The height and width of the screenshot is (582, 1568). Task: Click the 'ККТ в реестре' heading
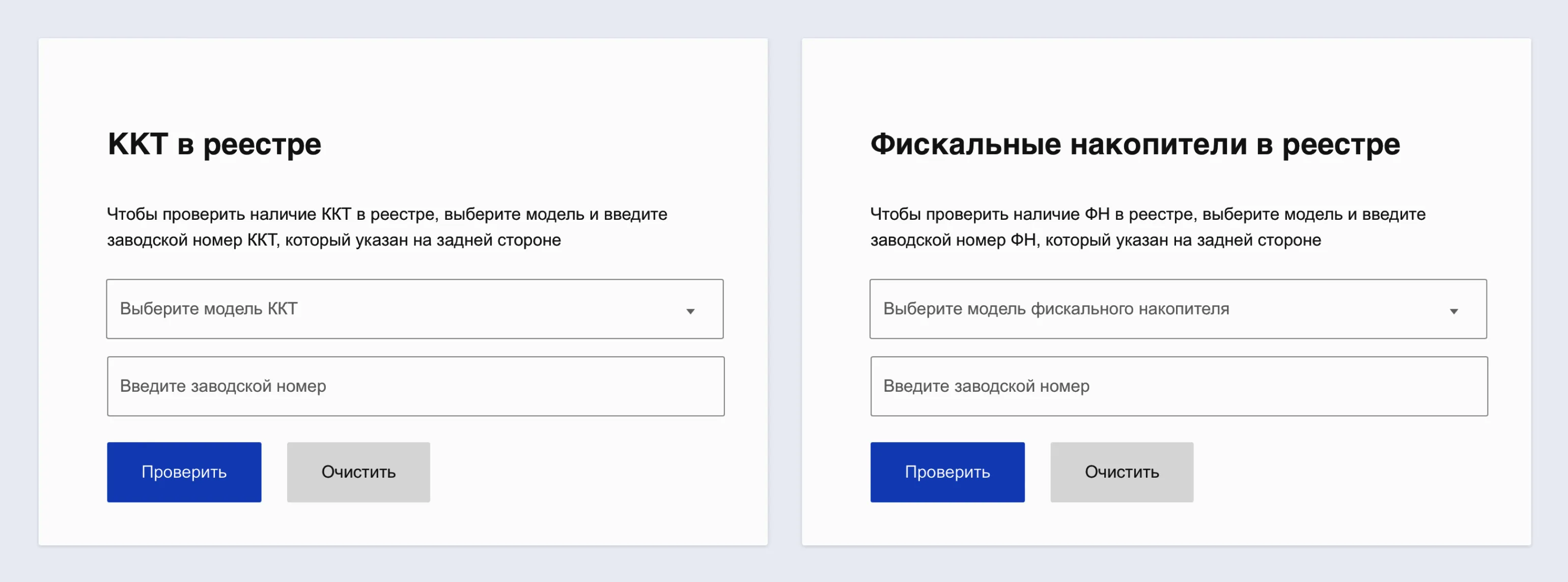pyautogui.click(x=214, y=144)
